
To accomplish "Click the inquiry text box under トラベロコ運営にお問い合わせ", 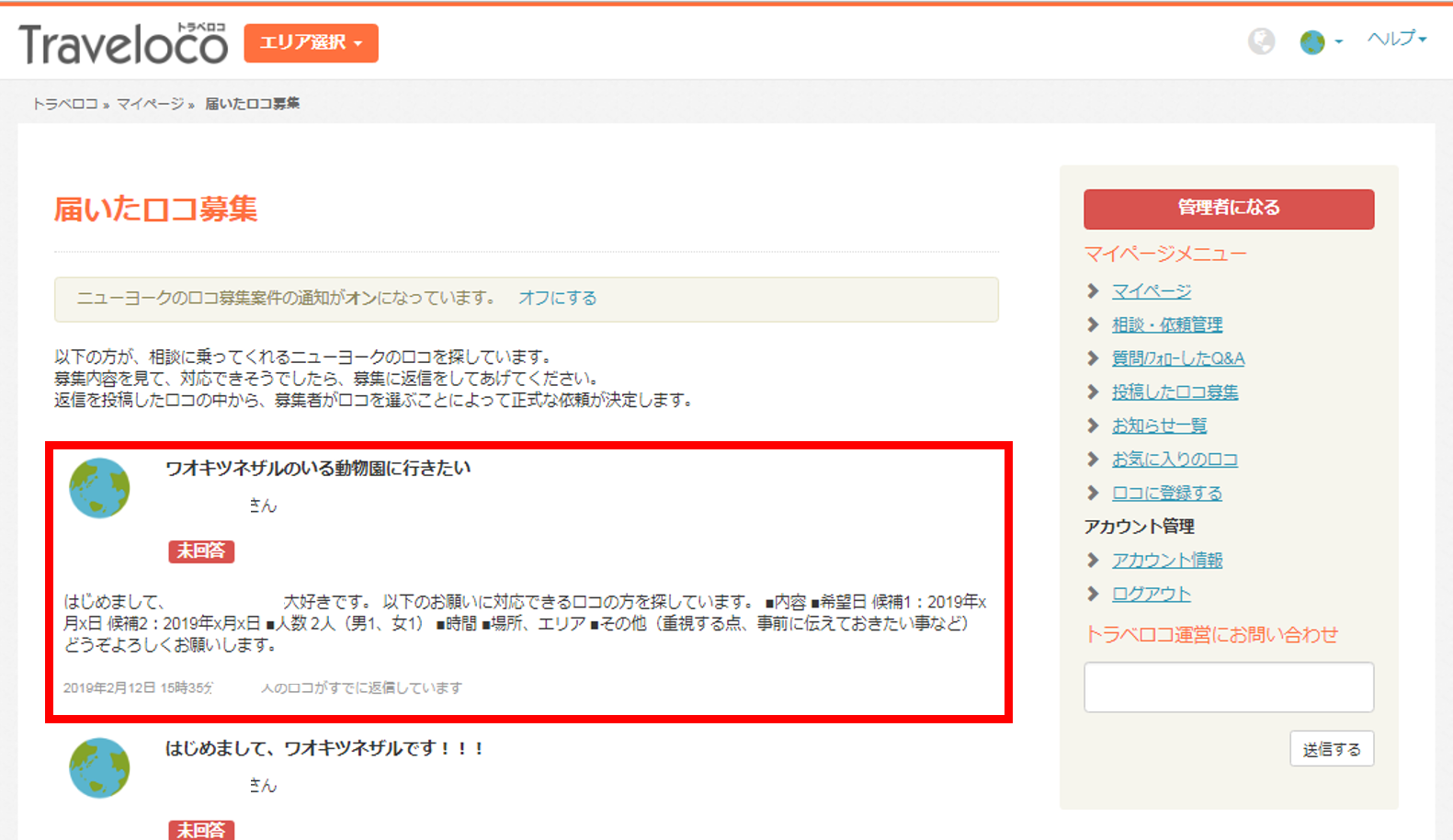I will (1229, 687).
